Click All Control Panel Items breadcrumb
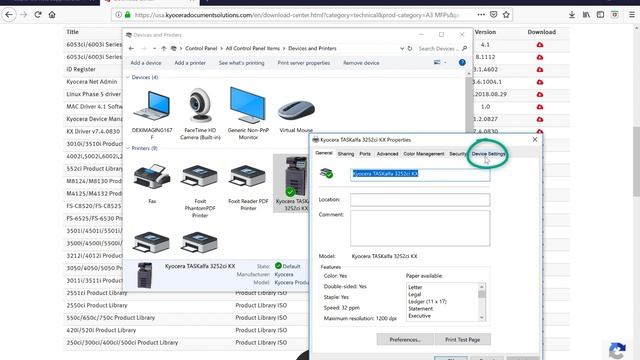640x360 pixels. click(x=253, y=48)
